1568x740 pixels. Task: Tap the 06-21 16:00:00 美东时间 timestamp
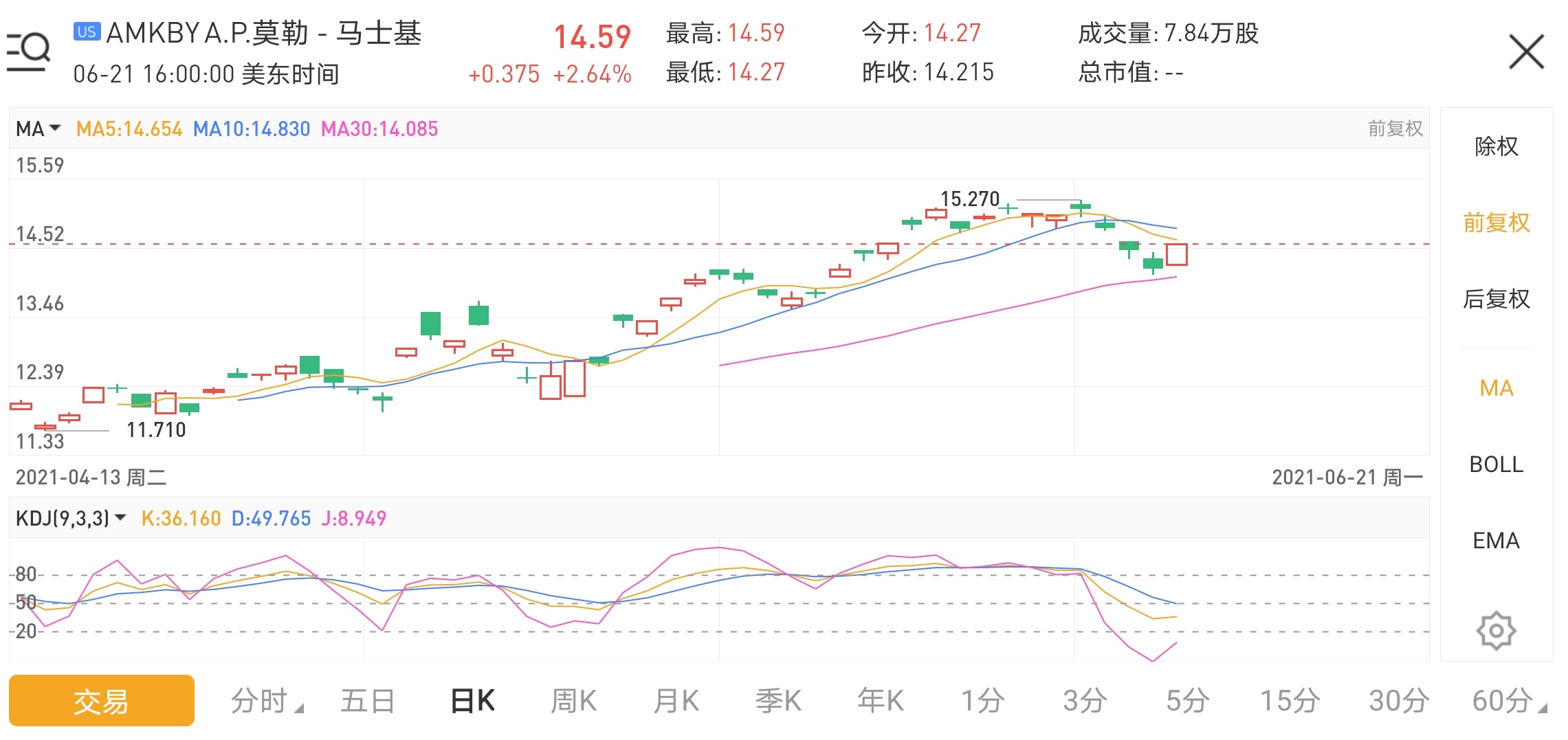point(206,74)
